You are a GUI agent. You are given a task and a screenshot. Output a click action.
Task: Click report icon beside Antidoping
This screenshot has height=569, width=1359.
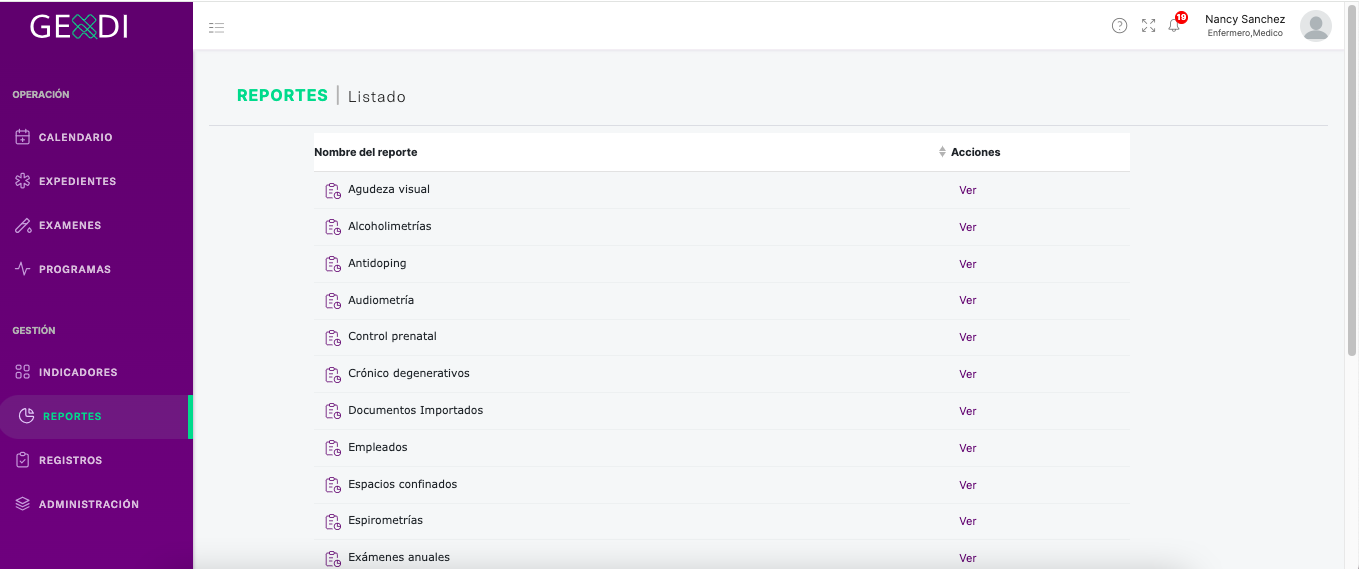(333, 264)
